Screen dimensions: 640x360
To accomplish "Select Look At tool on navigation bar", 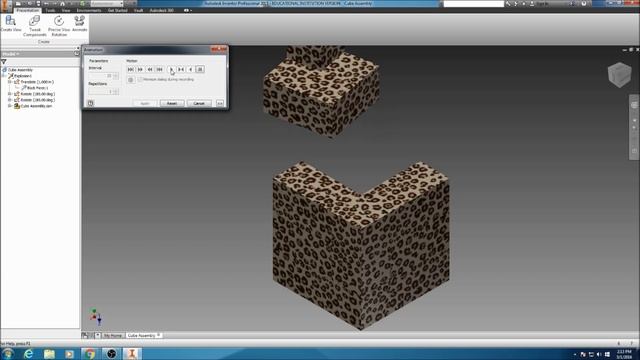I will 634,151.
